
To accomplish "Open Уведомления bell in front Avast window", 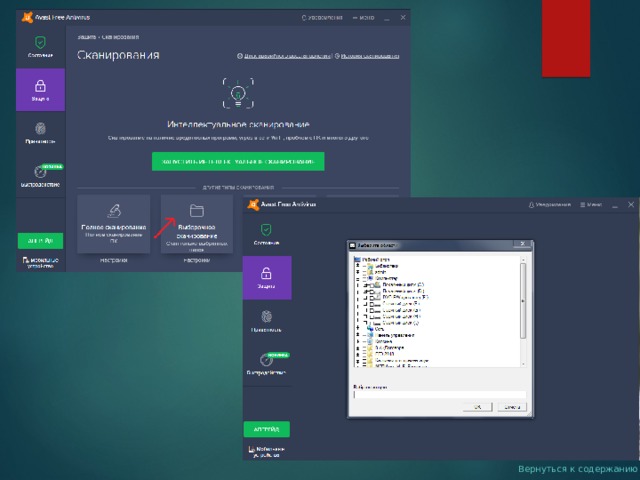I will (x=549, y=204).
